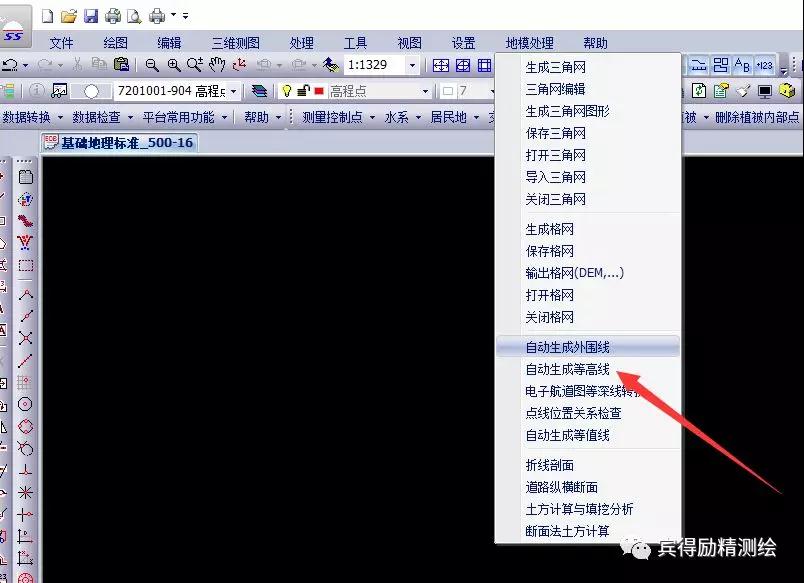The height and width of the screenshot is (583, 804).
Task: Select 自动生成等高线 from the menu
Action: (567, 369)
